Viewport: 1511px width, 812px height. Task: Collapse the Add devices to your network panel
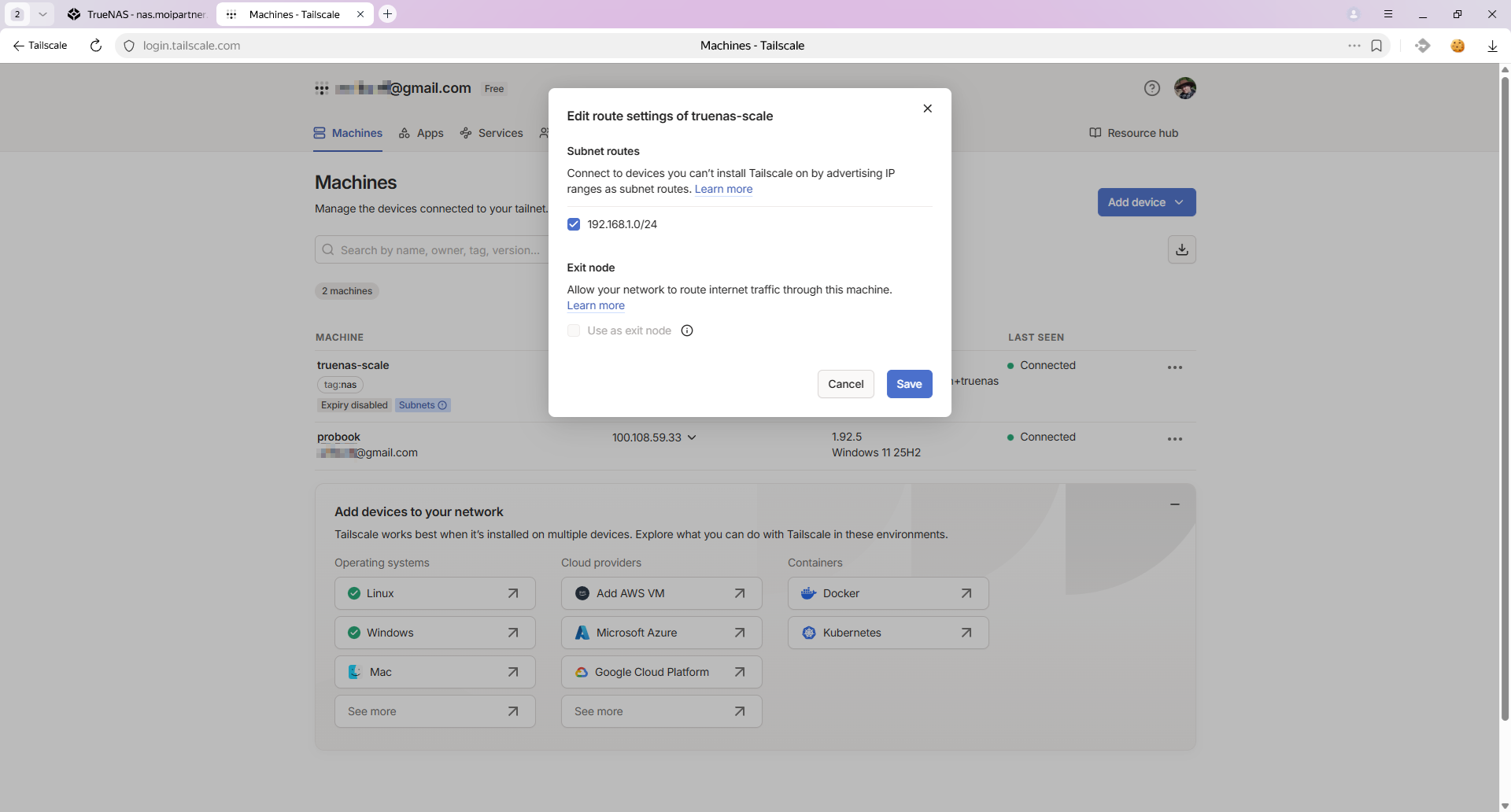point(1174,504)
